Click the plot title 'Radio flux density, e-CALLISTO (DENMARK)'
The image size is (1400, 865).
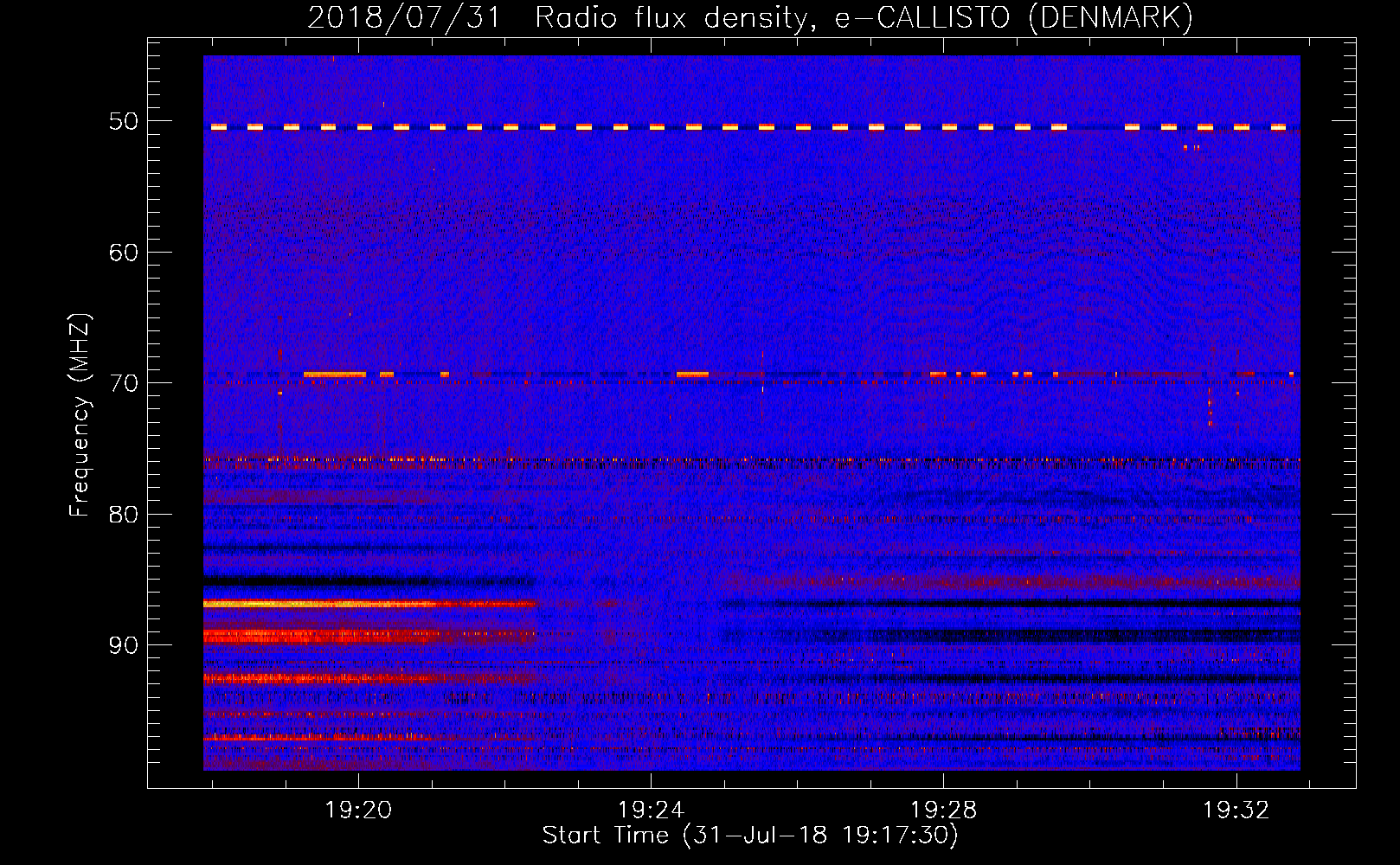[864, 17]
